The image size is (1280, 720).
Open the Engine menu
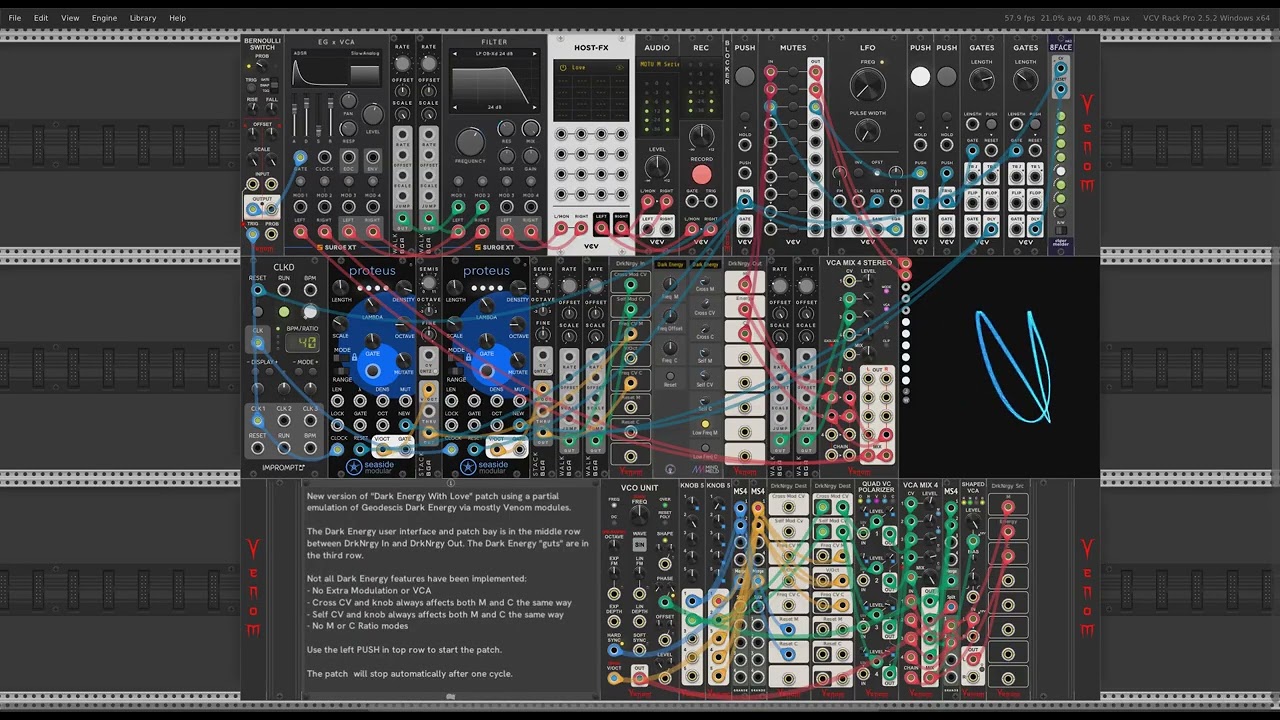click(104, 18)
